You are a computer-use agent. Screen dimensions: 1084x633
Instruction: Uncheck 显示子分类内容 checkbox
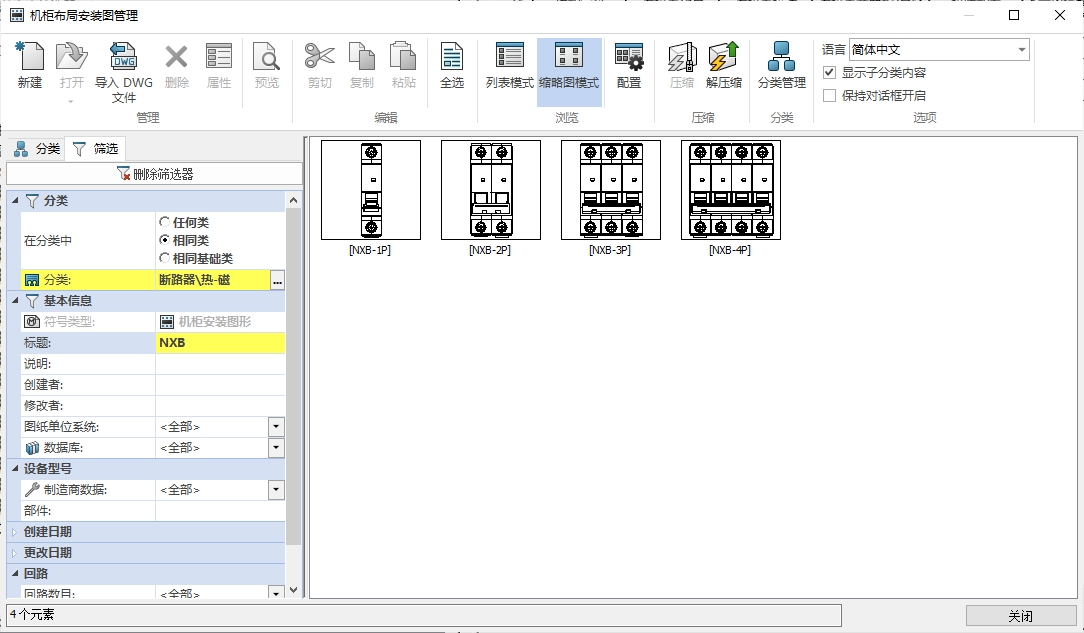(x=829, y=73)
